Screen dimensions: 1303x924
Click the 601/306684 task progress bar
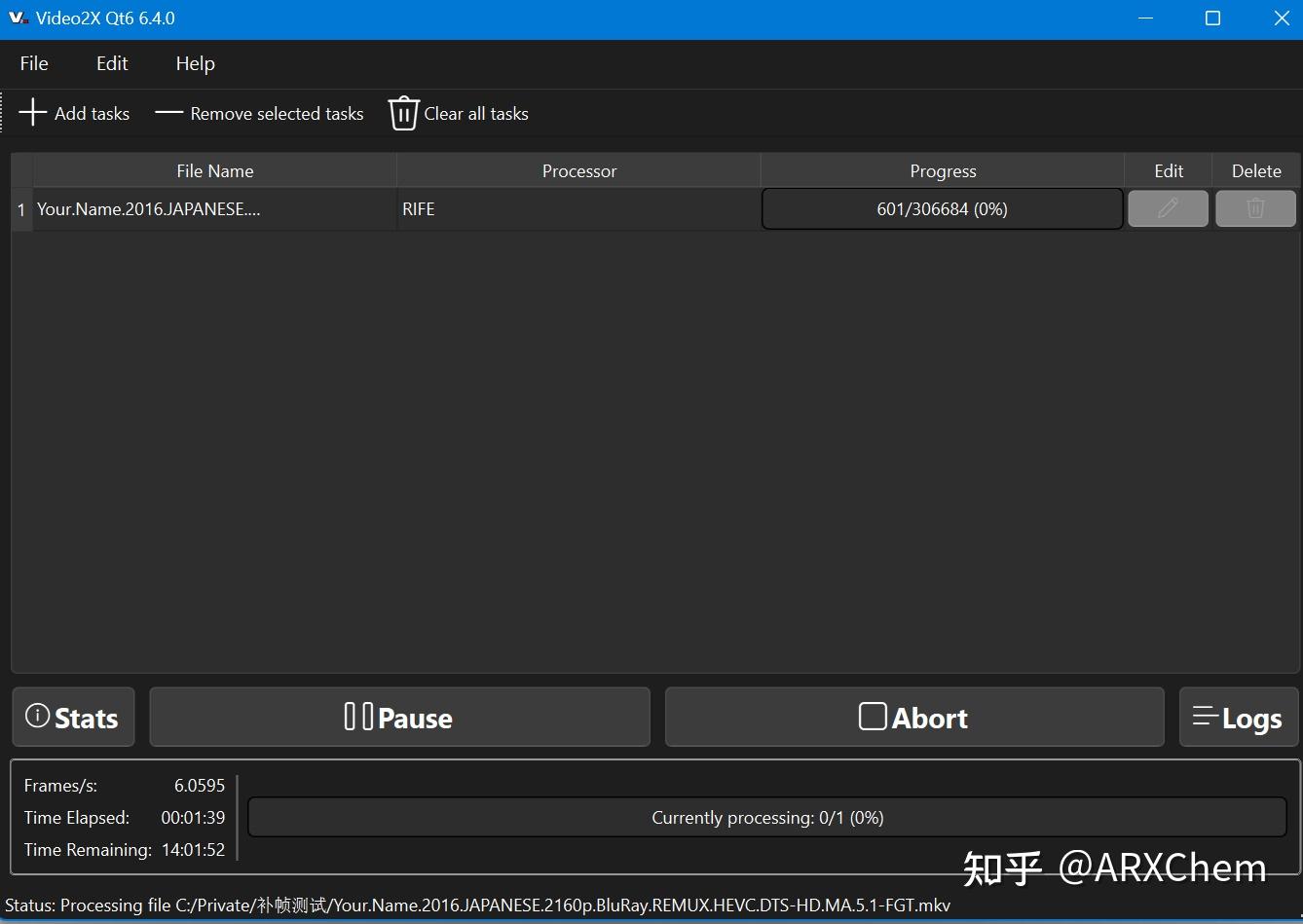pos(942,208)
